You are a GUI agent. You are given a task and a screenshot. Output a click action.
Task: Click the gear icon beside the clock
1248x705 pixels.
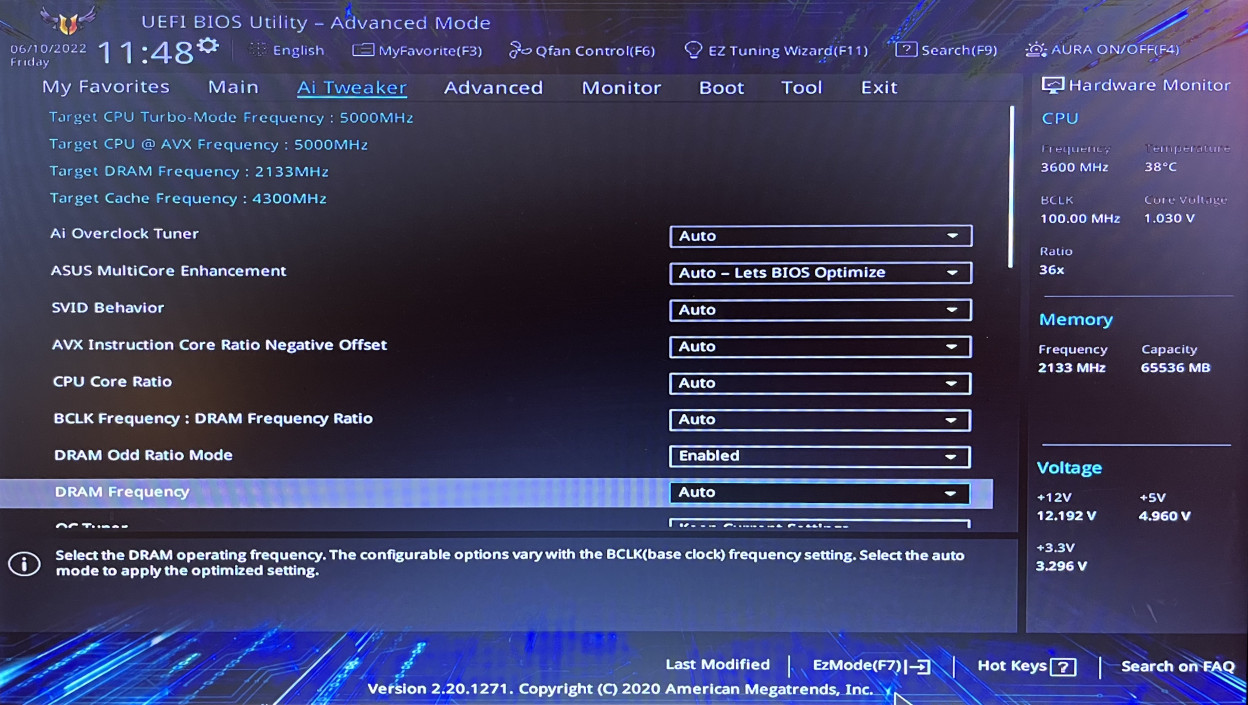pos(208,46)
